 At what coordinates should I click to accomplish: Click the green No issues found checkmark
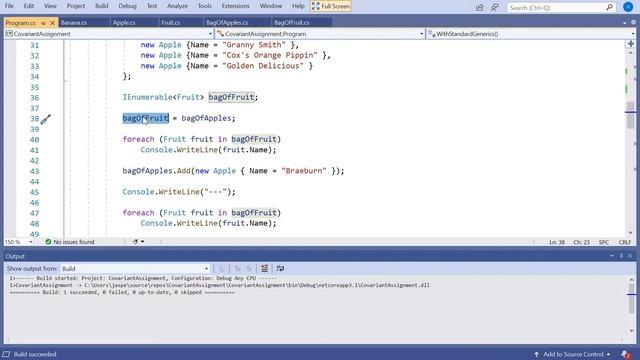pyautogui.click(x=48, y=242)
